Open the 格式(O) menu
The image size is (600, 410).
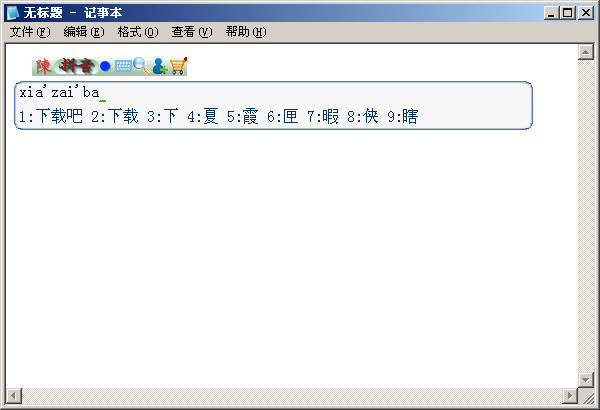click(138, 32)
